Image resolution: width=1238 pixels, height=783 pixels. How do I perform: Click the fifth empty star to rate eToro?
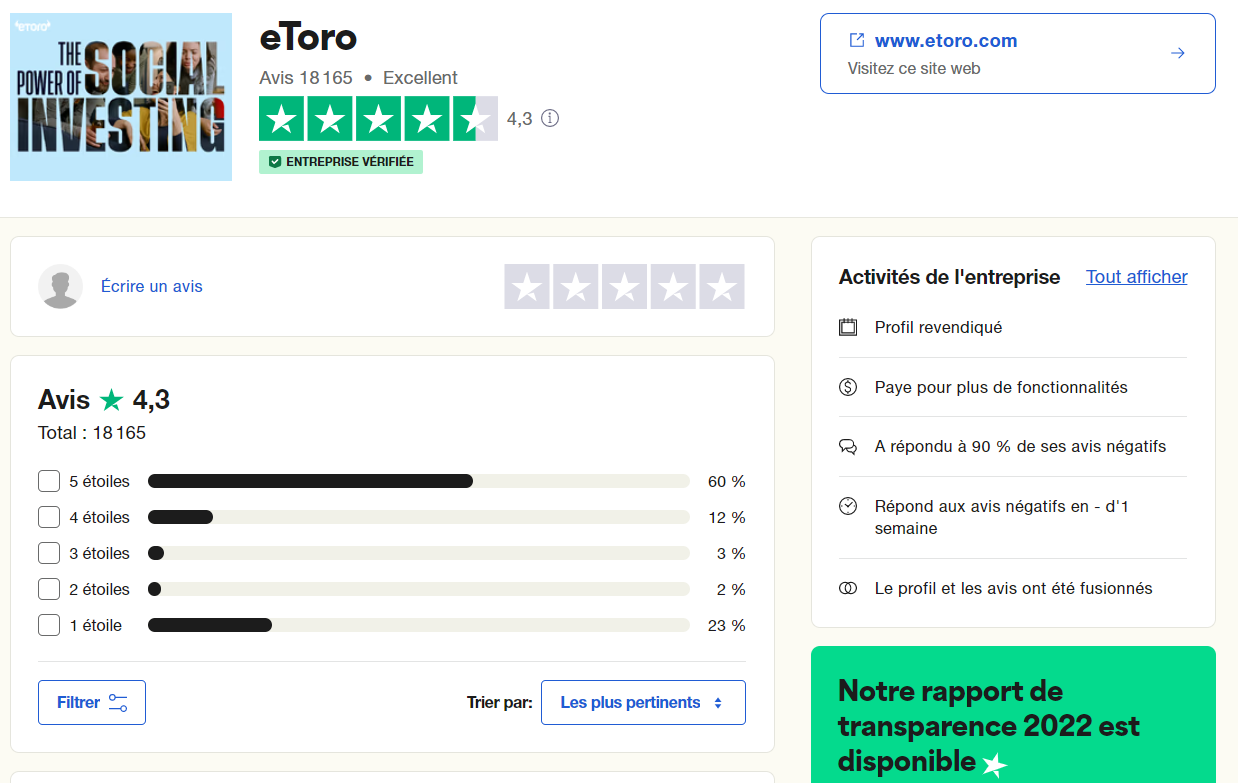click(721, 287)
